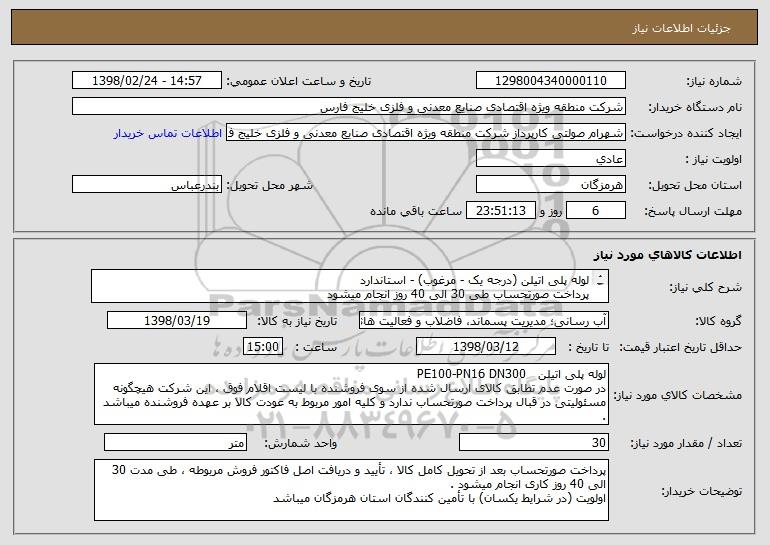Image resolution: width=770 pixels, height=545 pixels.
Task: Click time field showing 15:00
Action: [x=263, y=347]
